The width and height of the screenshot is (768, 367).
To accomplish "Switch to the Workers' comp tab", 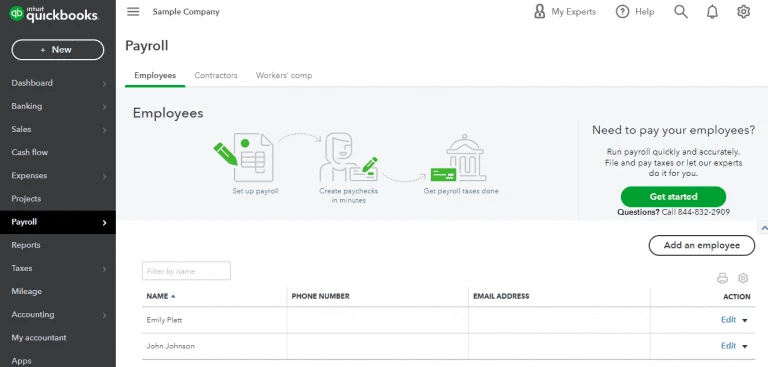I will tap(284, 75).
